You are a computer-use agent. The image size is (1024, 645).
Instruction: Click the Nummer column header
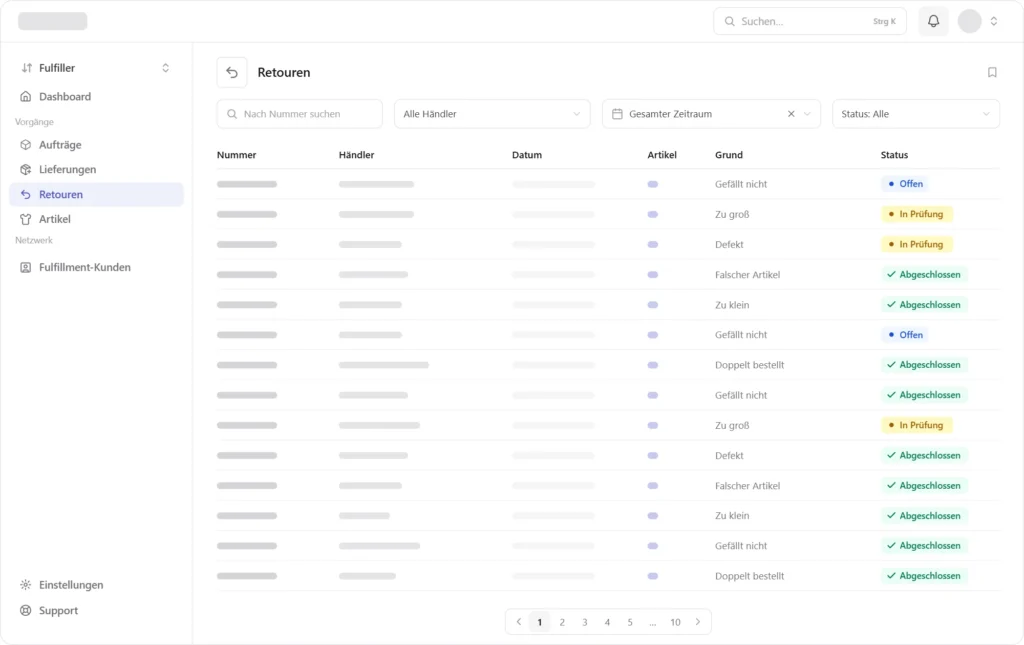236,155
